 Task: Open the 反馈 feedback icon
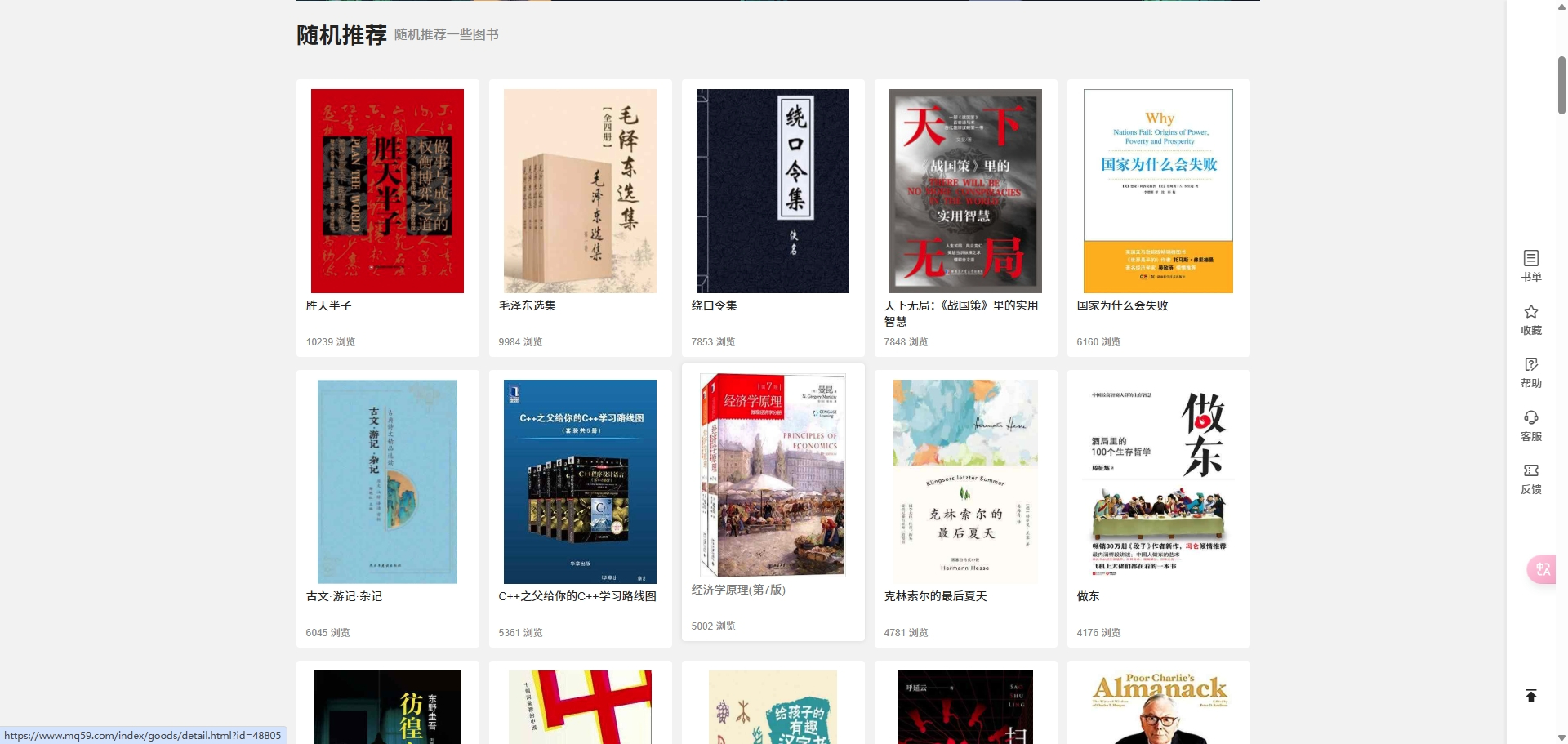[x=1531, y=470]
